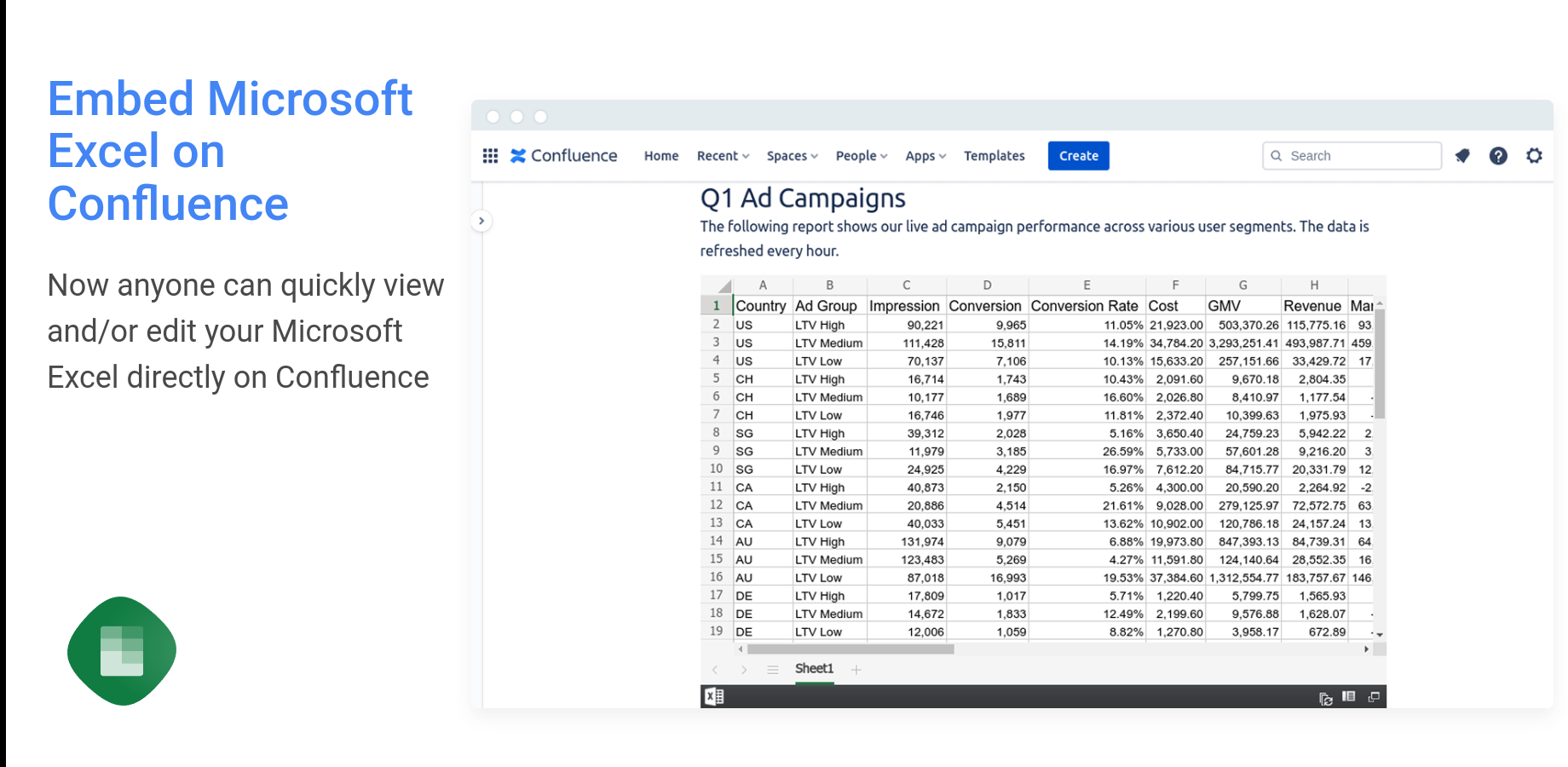The height and width of the screenshot is (767, 1568).
Task: Select cell with value 37,384.60
Action: click(1175, 578)
